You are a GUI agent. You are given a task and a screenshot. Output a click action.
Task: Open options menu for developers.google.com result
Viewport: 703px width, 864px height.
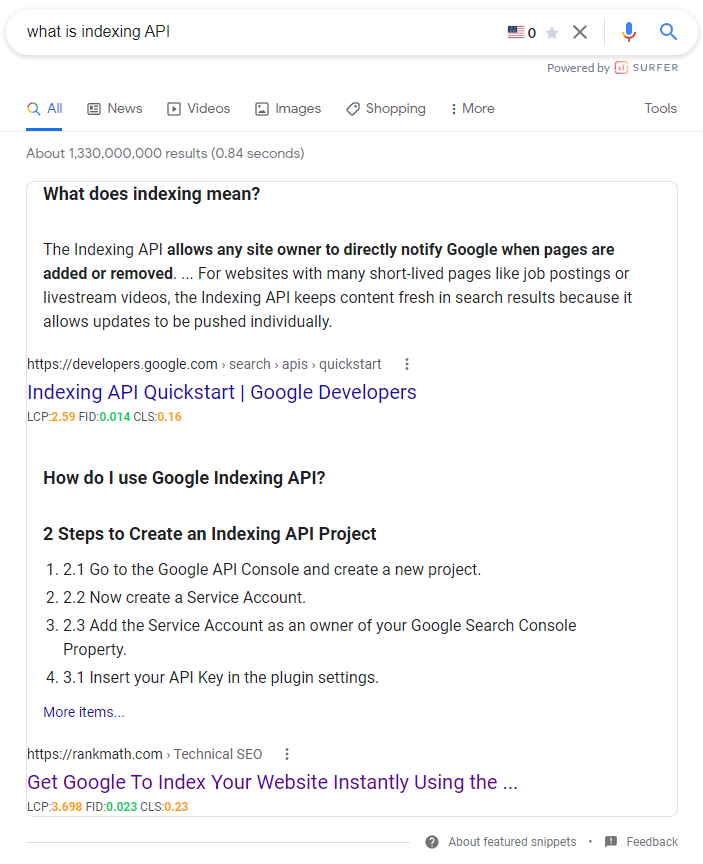[x=407, y=364]
